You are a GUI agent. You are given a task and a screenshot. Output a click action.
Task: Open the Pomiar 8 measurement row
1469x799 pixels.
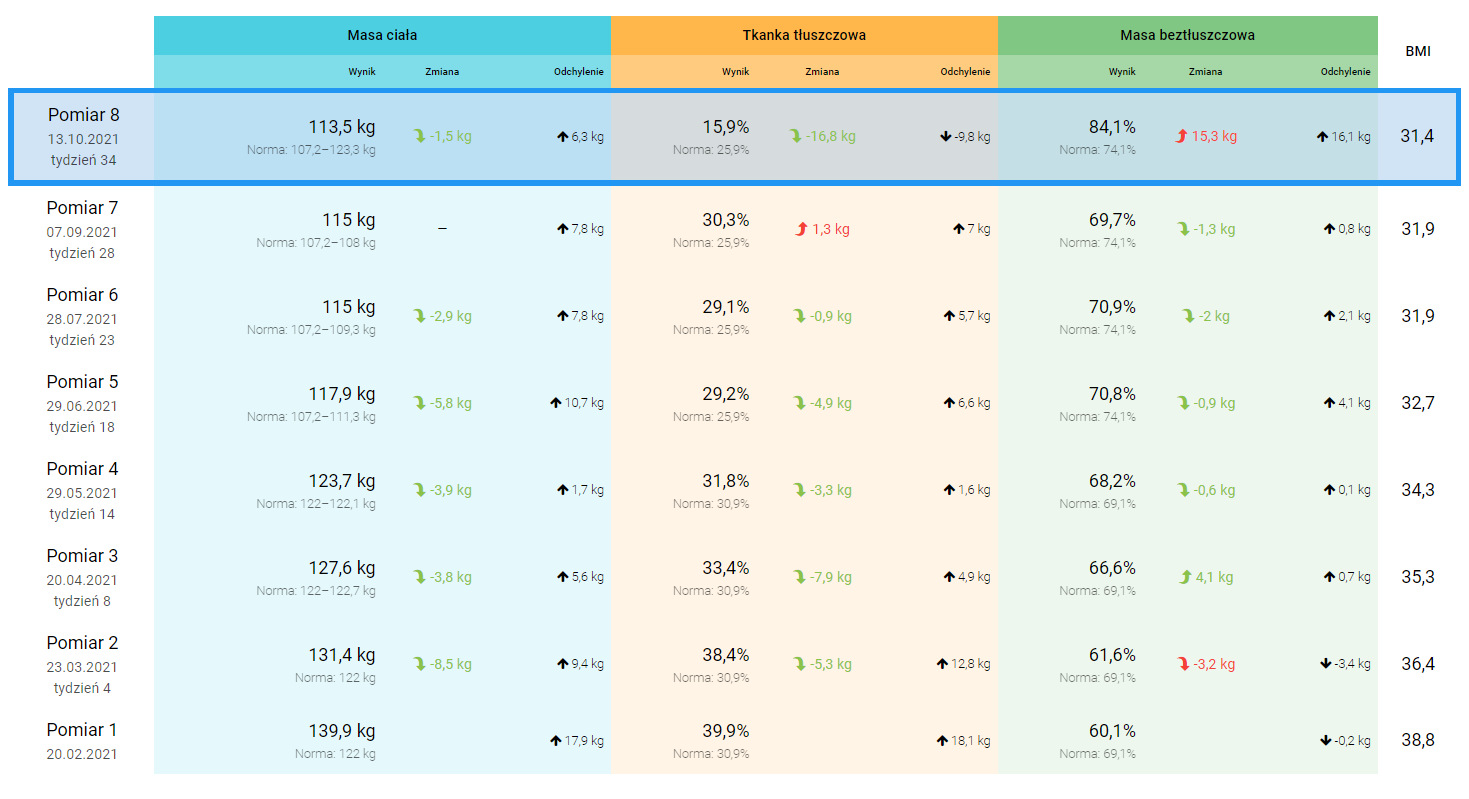734,137
